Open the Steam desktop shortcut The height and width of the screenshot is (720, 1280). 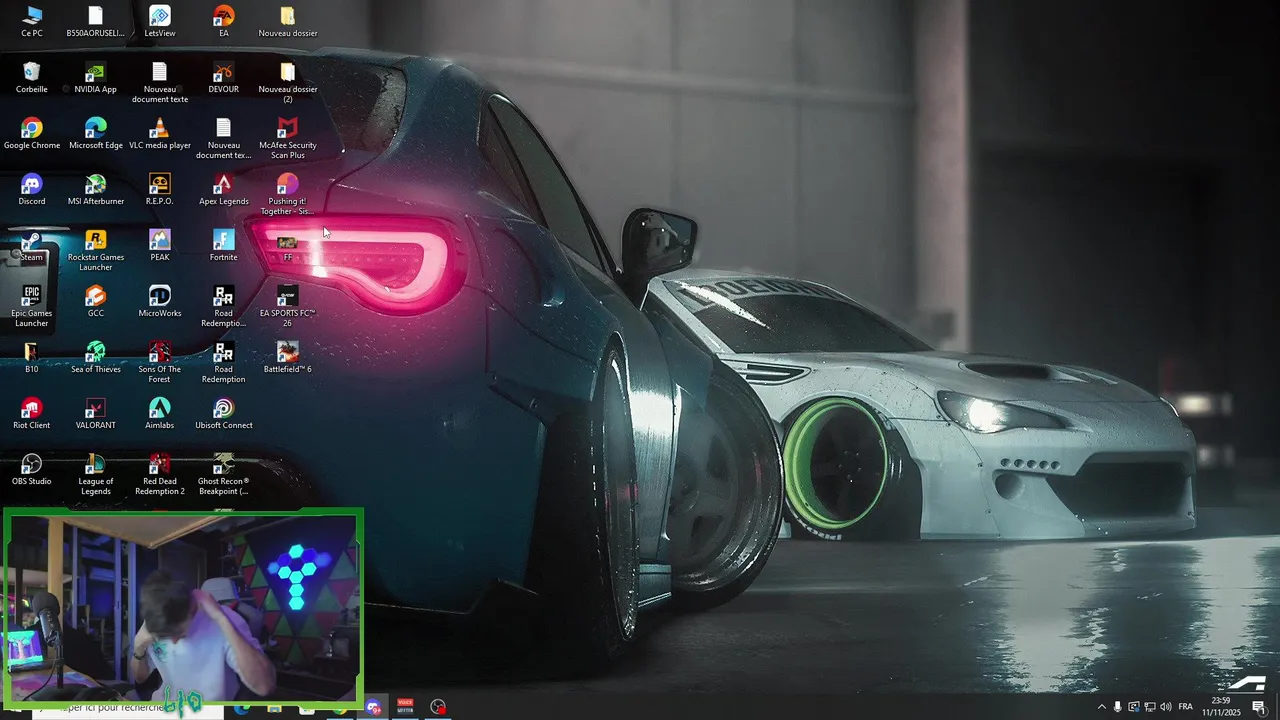click(x=32, y=246)
